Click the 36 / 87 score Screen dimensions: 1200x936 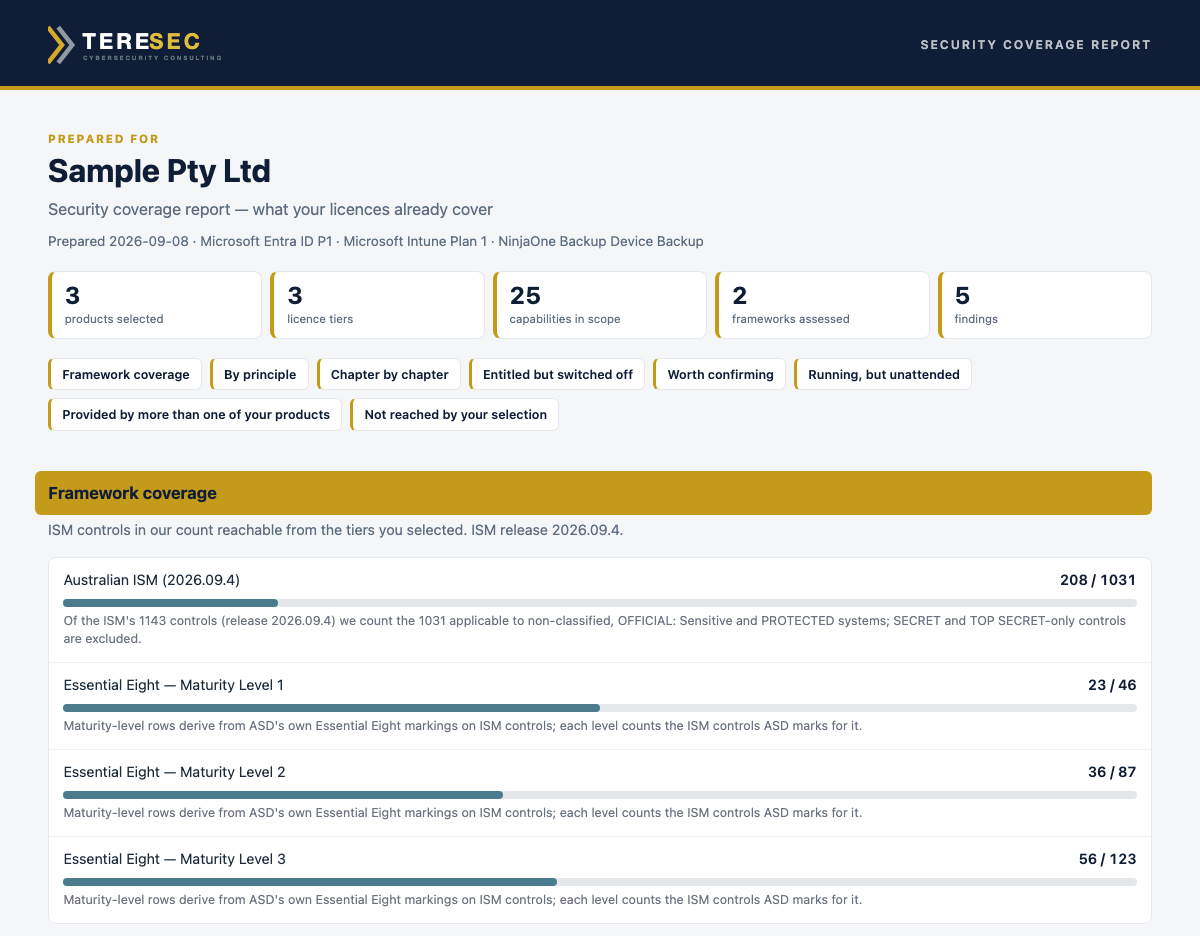point(1112,772)
